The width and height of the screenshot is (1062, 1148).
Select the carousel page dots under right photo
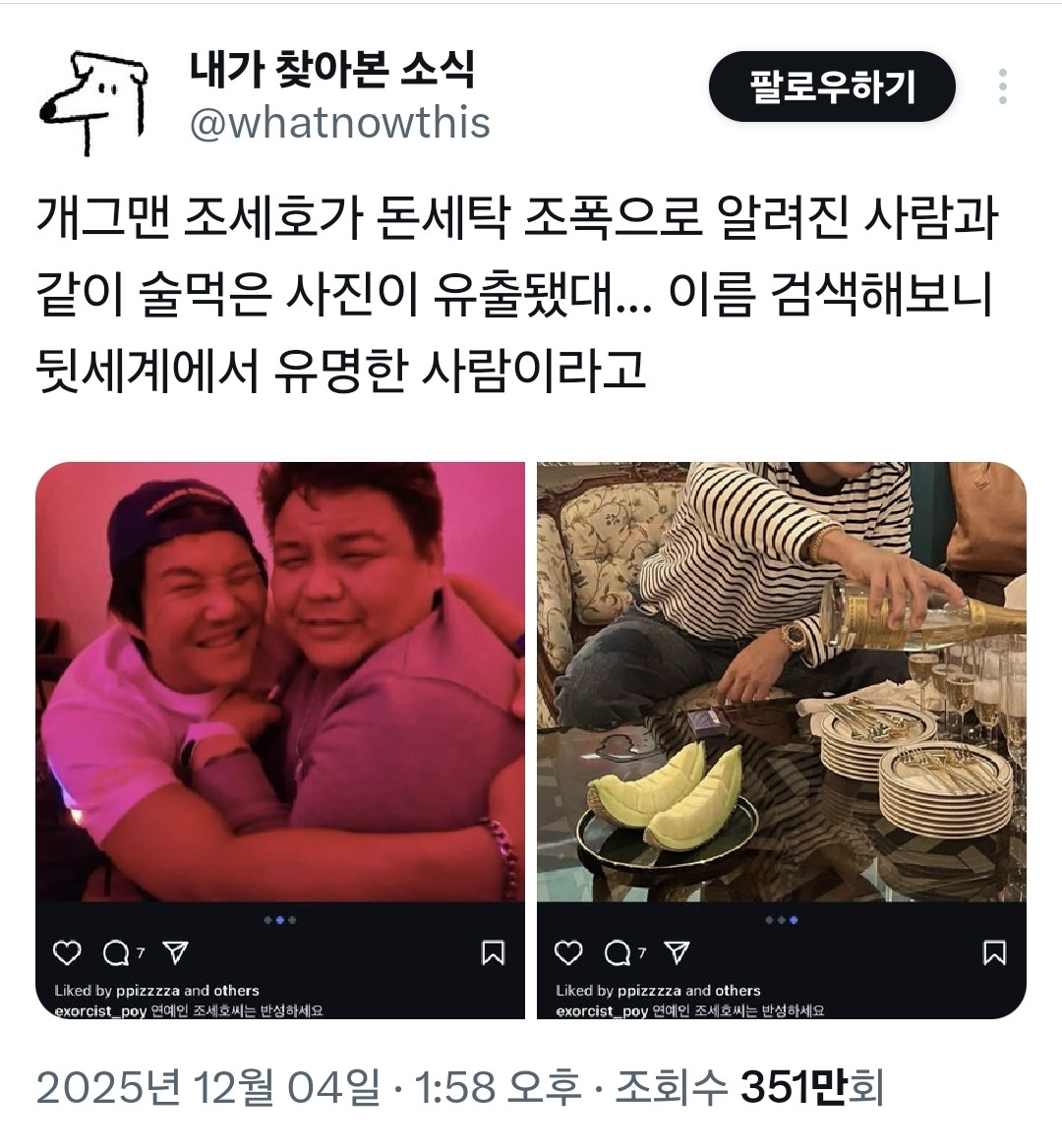[x=782, y=920]
